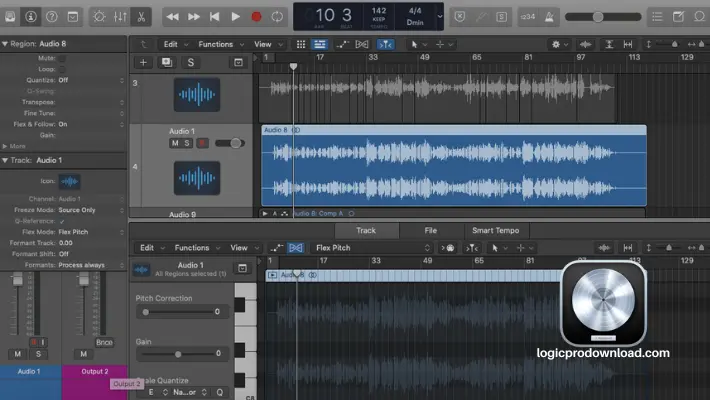Enable the region Mute checkbox
Image resolution: width=710 pixels, height=400 pixels.
(x=62, y=58)
